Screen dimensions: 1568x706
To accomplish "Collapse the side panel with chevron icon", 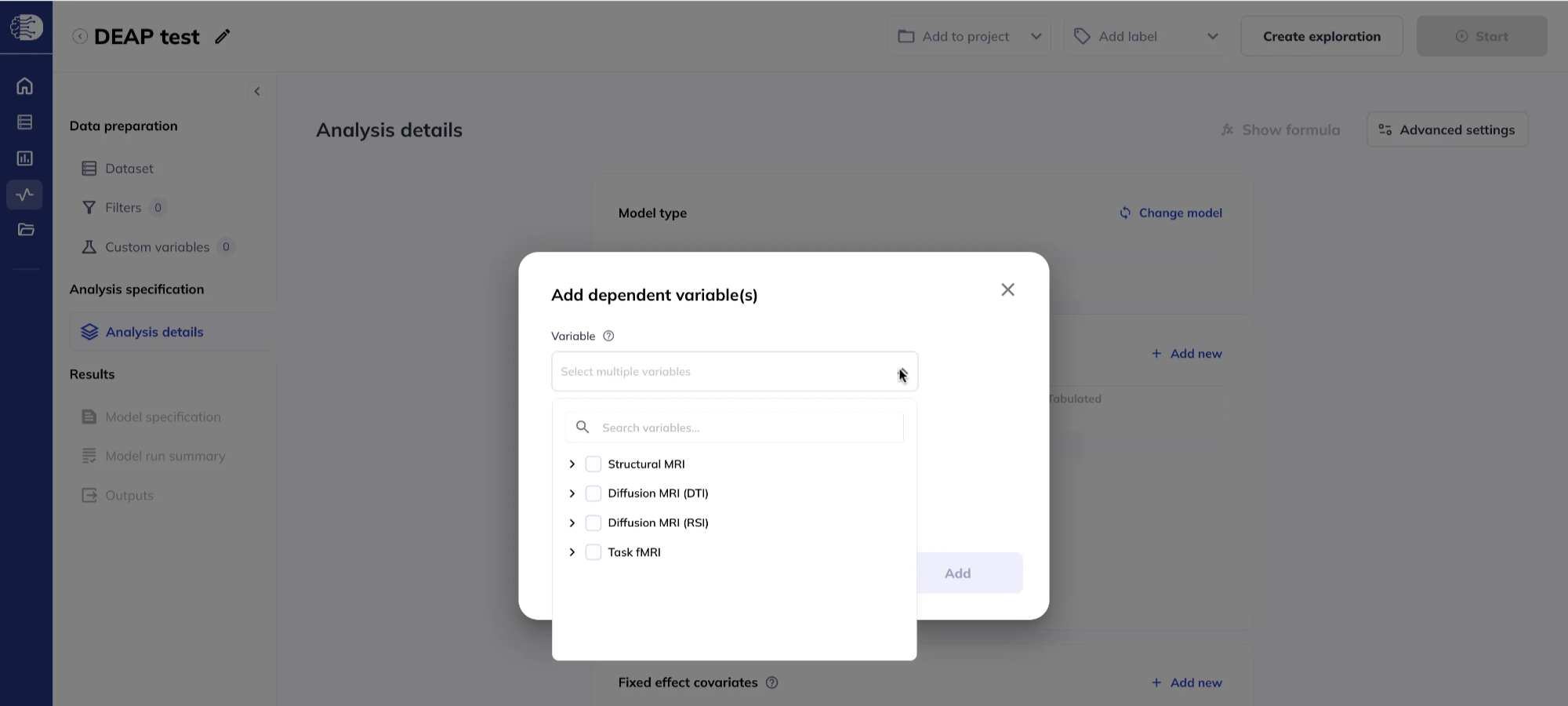I will (x=257, y=91).
